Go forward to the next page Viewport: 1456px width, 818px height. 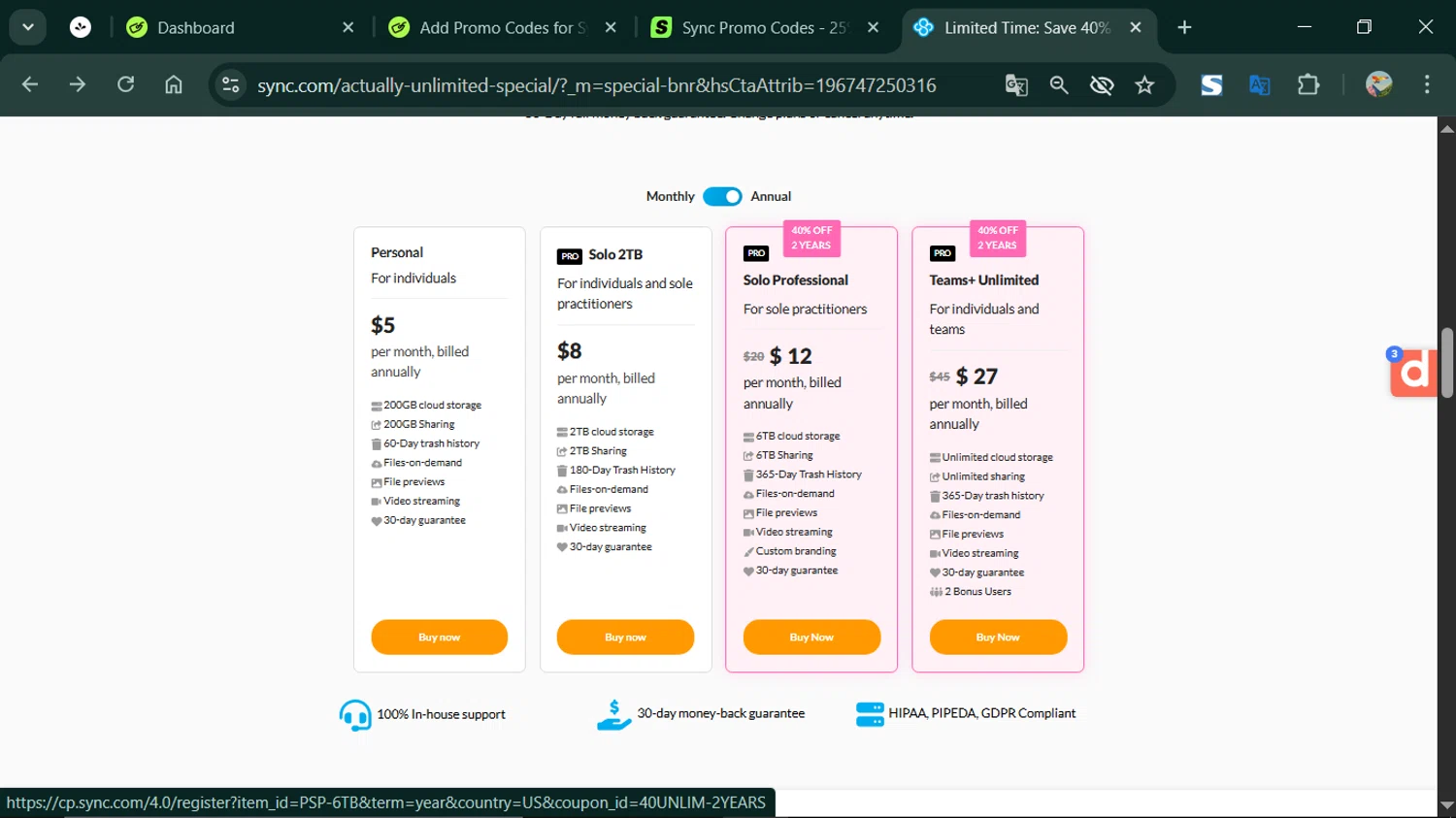[x=78, y=84]
